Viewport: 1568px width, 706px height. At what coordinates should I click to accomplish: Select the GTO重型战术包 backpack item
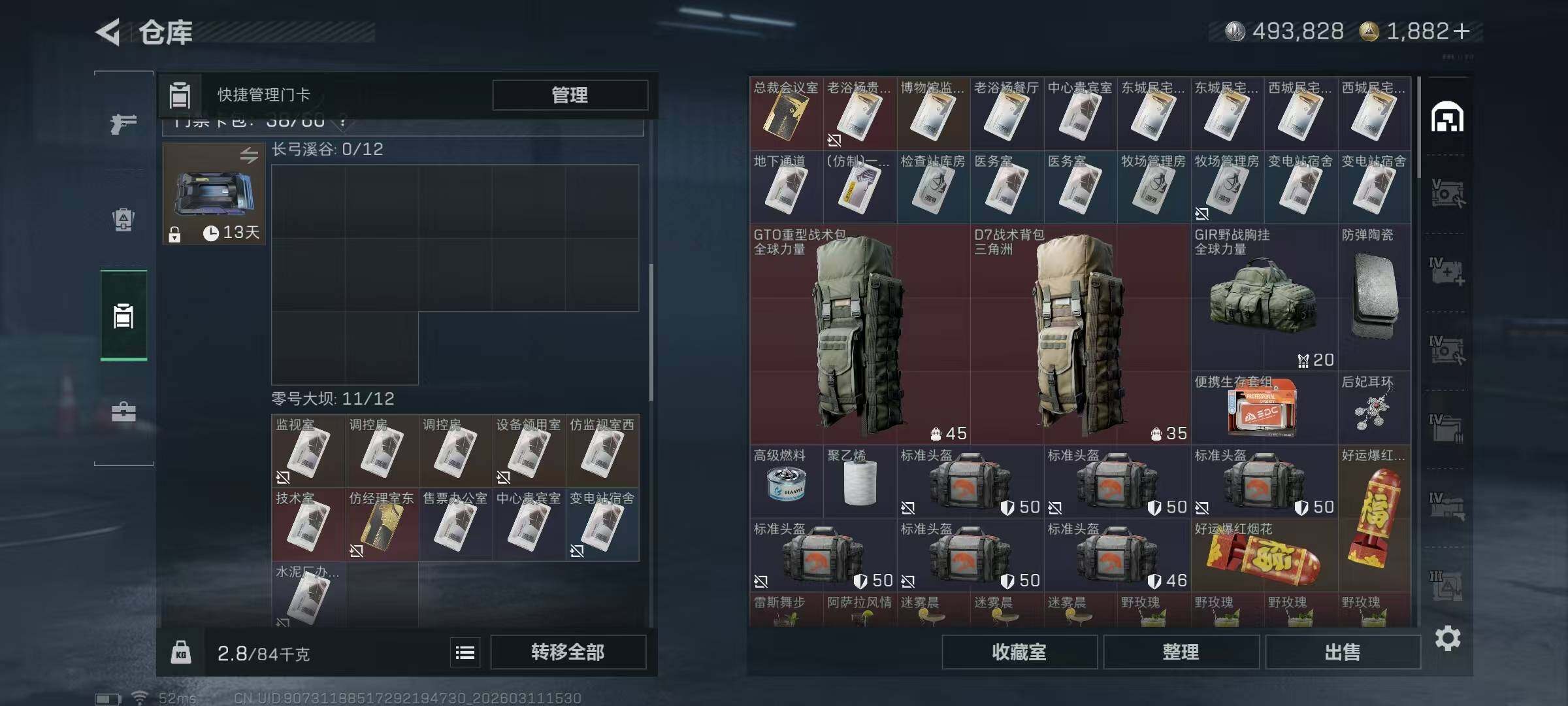860,334
